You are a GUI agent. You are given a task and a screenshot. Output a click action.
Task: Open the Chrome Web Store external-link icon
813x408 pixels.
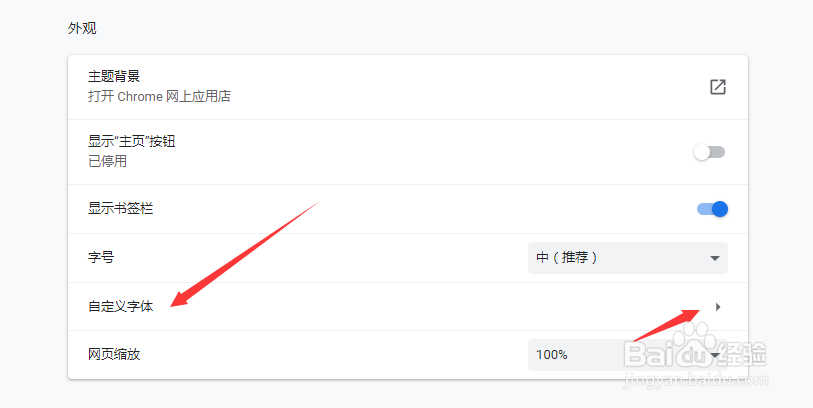(x=718, y=87)
